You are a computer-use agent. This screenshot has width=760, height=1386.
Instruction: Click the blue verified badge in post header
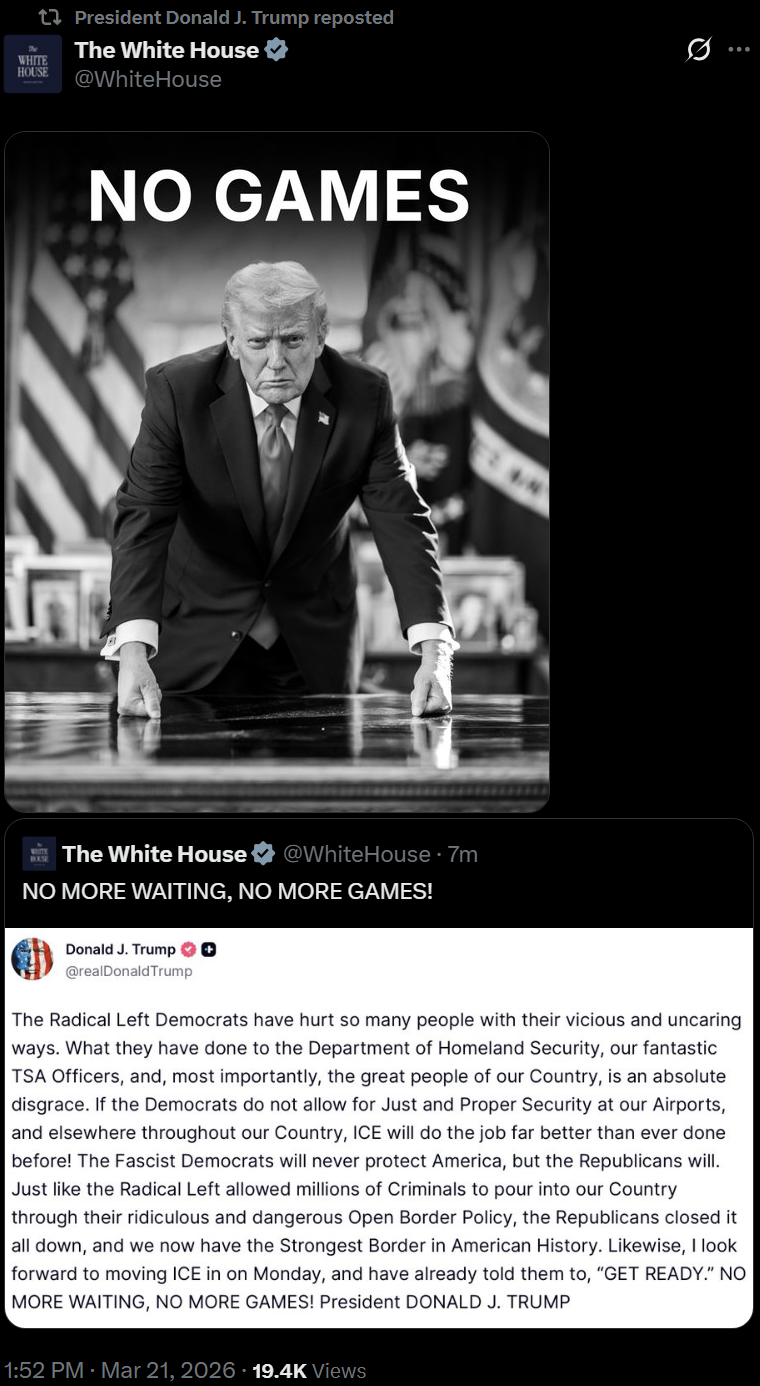coord(277,50)
